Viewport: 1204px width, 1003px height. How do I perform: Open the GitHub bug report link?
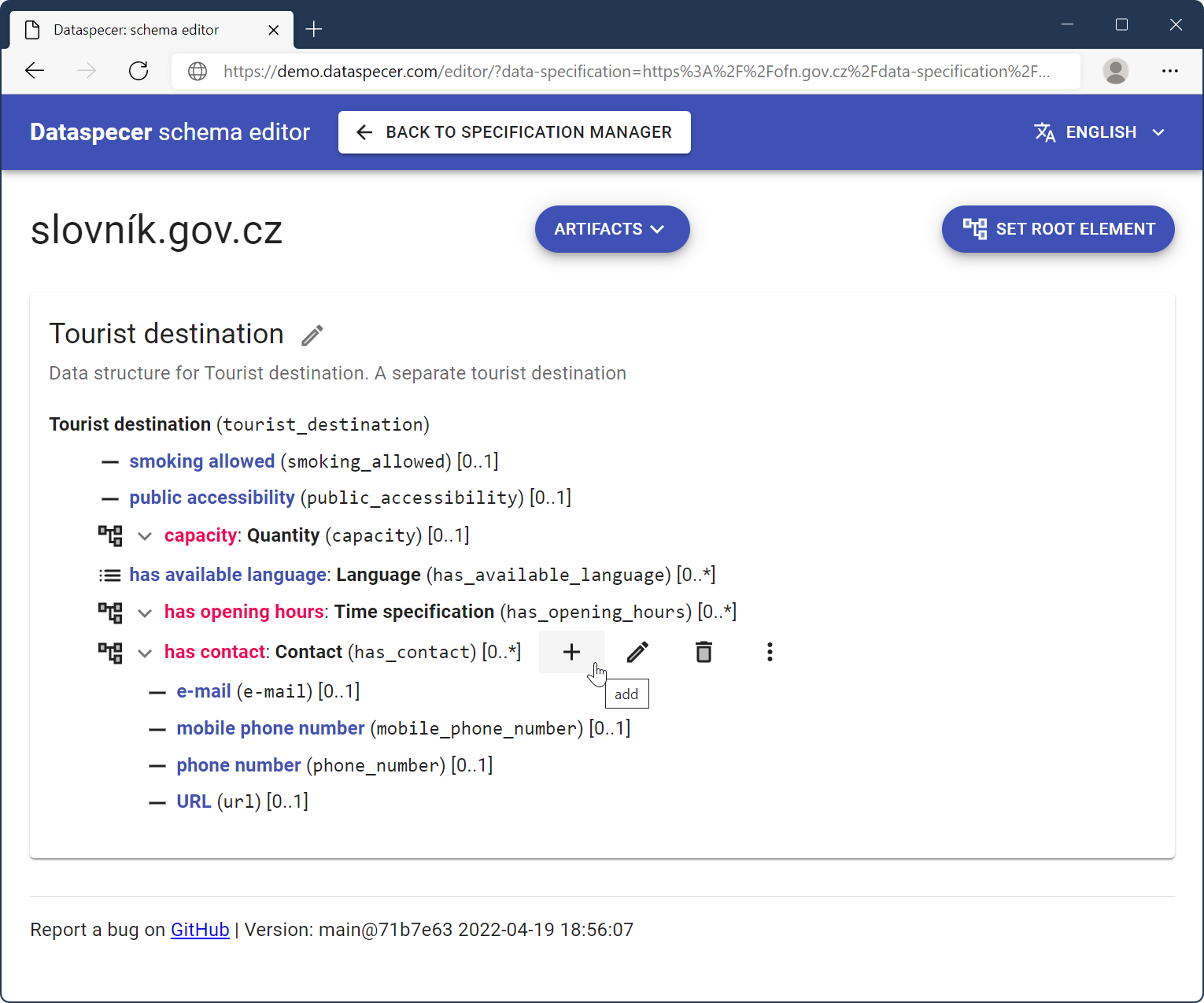tap(200, 930)
